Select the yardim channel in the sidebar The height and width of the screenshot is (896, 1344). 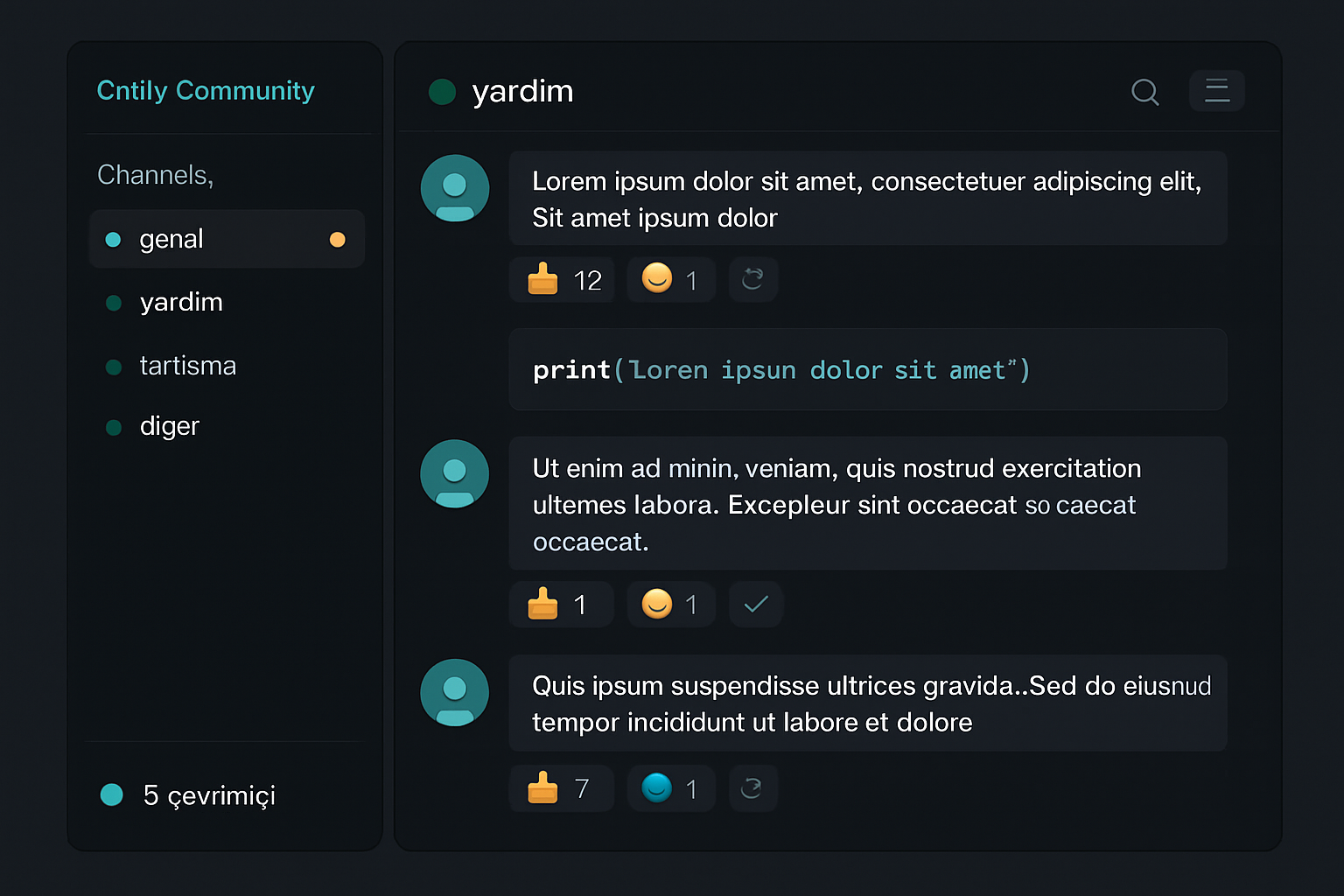181,302
